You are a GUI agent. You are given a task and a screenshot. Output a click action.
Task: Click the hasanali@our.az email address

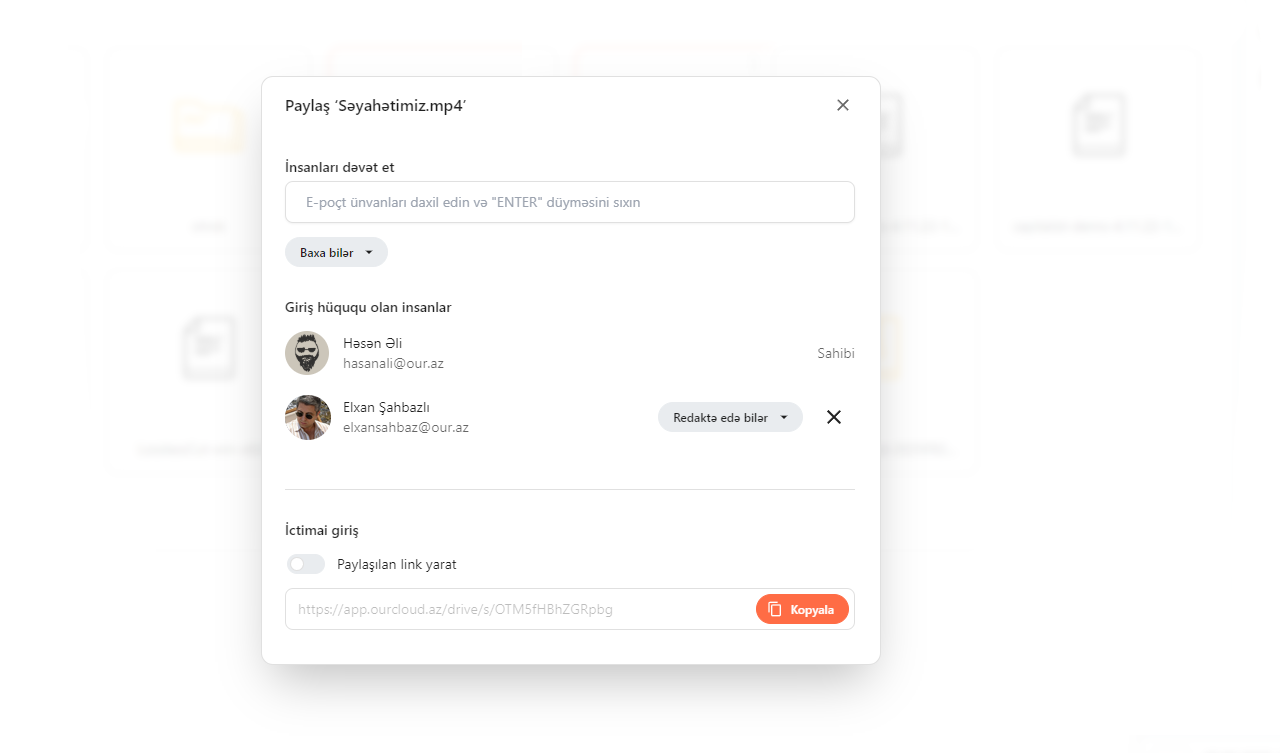point(393,363)
